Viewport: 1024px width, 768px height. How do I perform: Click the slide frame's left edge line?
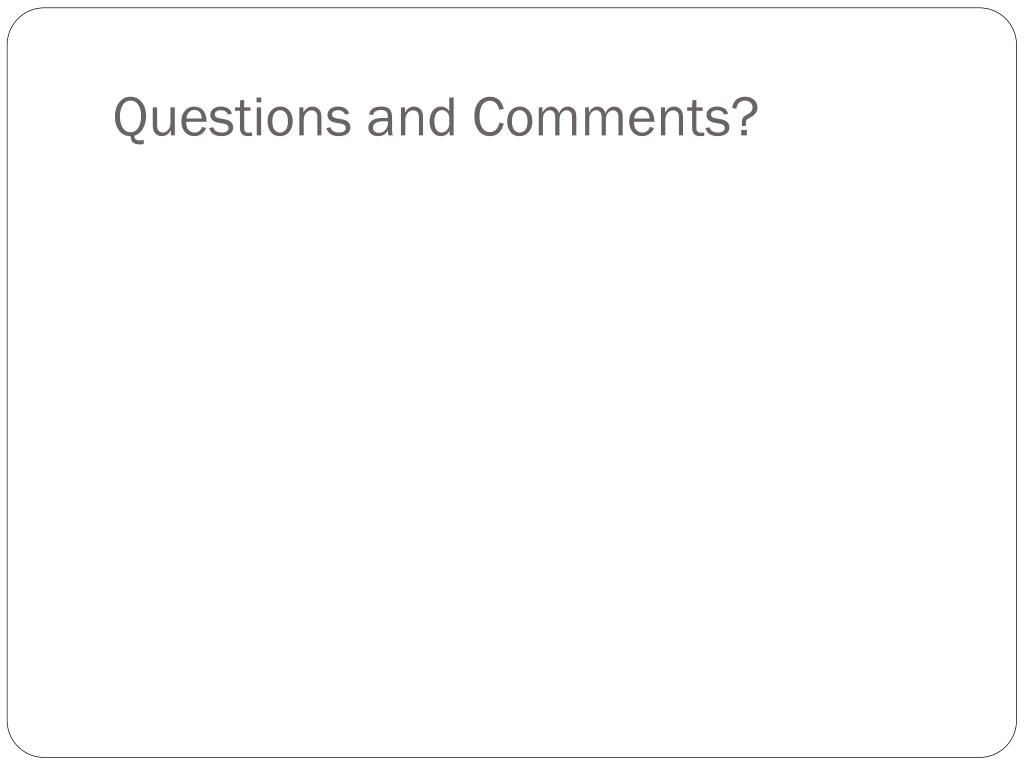pos(8,384)
